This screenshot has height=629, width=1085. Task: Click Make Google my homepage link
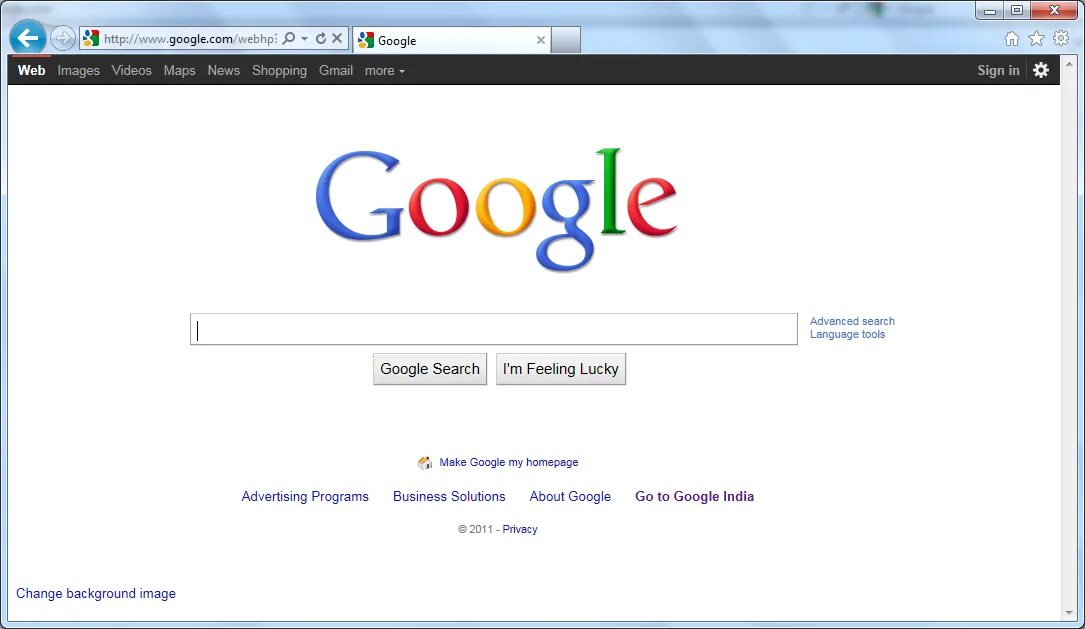tap(509, 462)
